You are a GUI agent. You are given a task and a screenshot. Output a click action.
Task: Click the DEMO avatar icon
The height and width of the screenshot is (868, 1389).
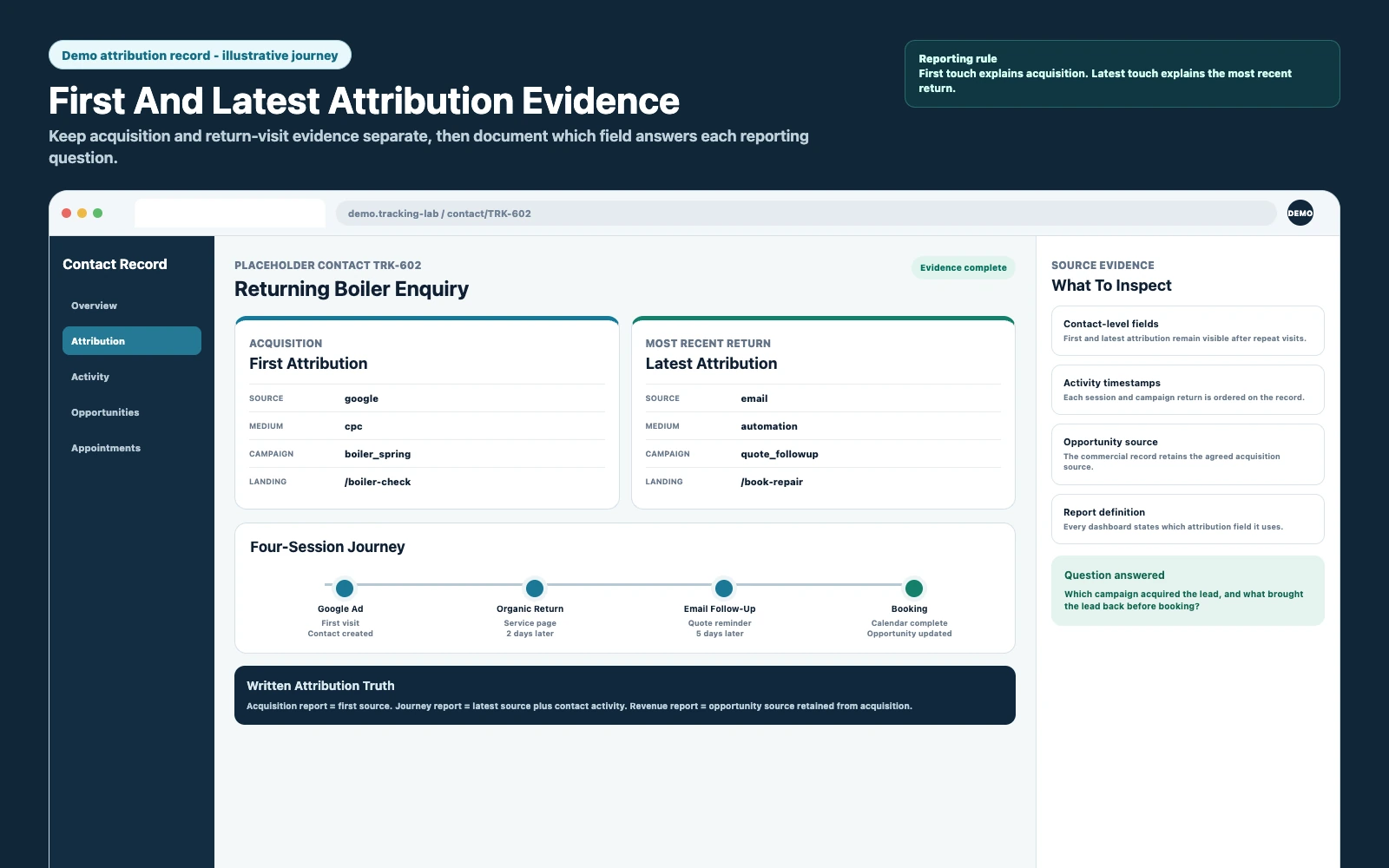1300,213
